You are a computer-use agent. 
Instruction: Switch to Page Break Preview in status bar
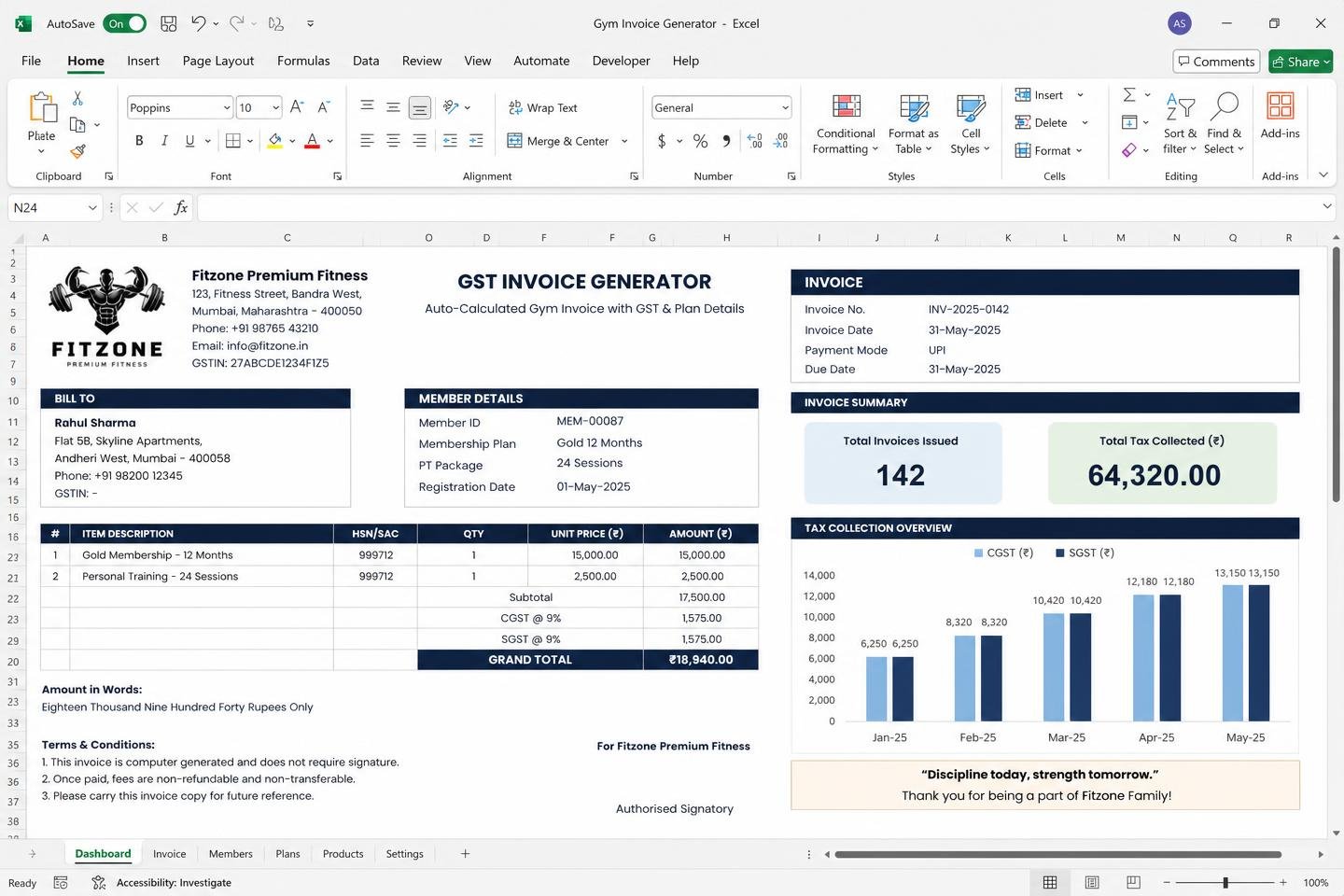coord(1133,882)
